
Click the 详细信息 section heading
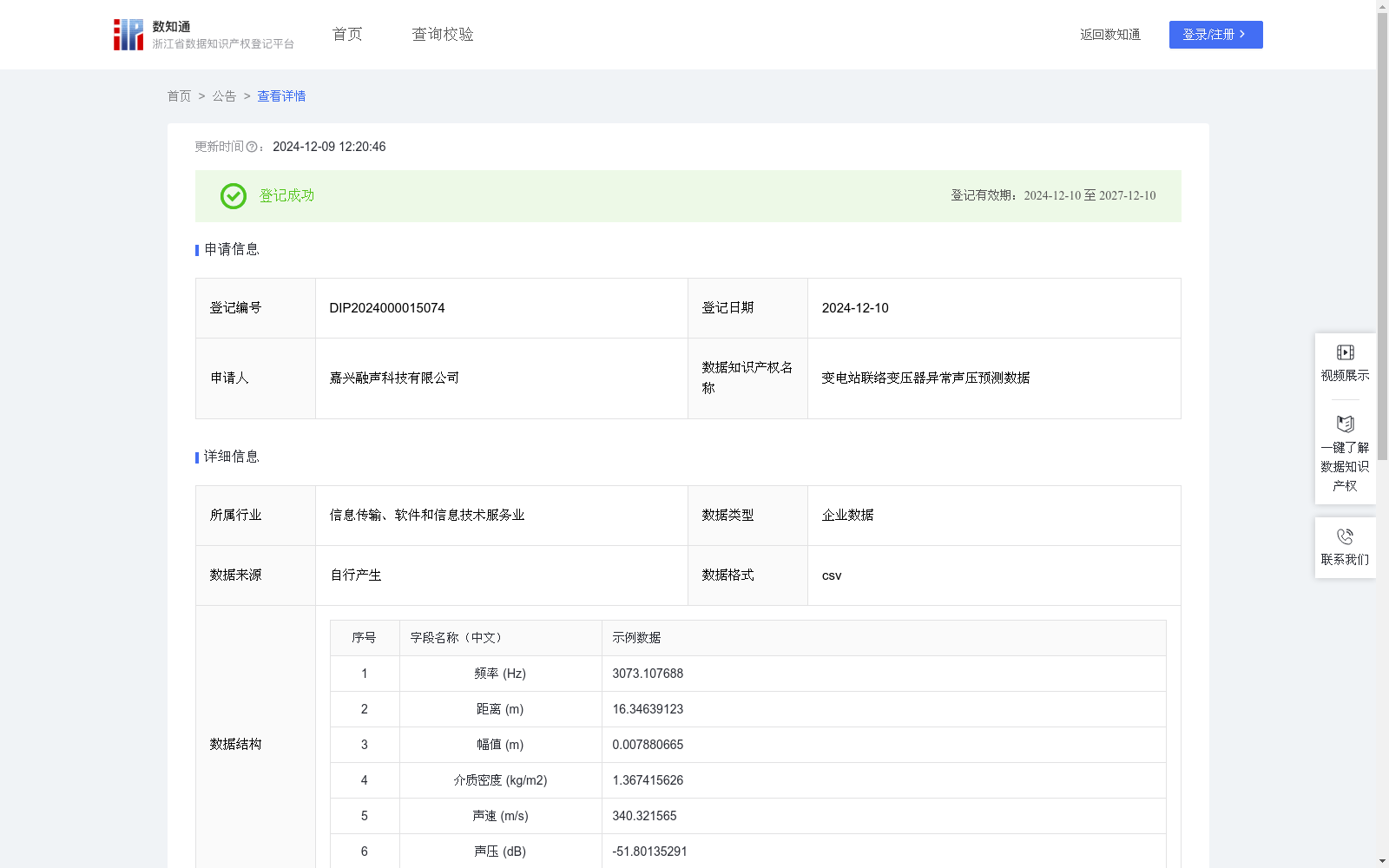pos(232,457)
